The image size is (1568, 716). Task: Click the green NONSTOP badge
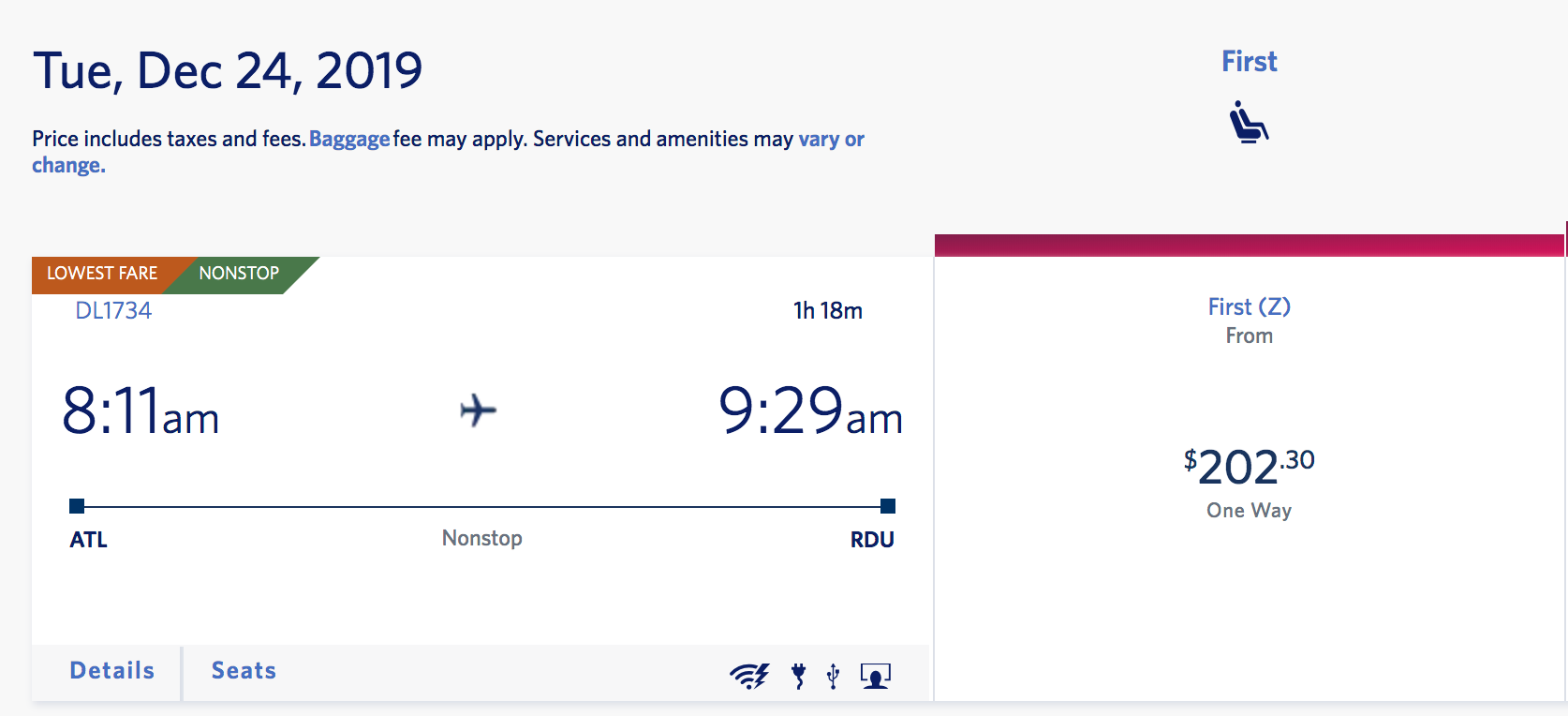click(x=240, y=274)
